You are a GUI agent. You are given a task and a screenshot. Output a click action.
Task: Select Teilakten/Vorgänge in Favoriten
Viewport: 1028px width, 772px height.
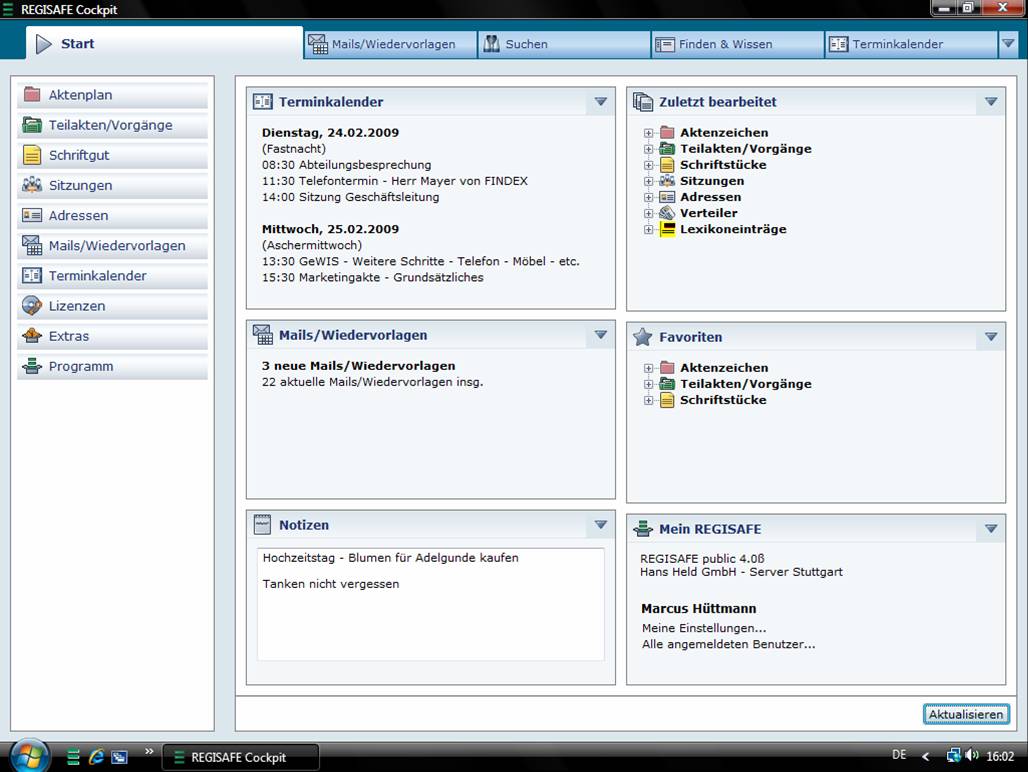coord(745,384)
